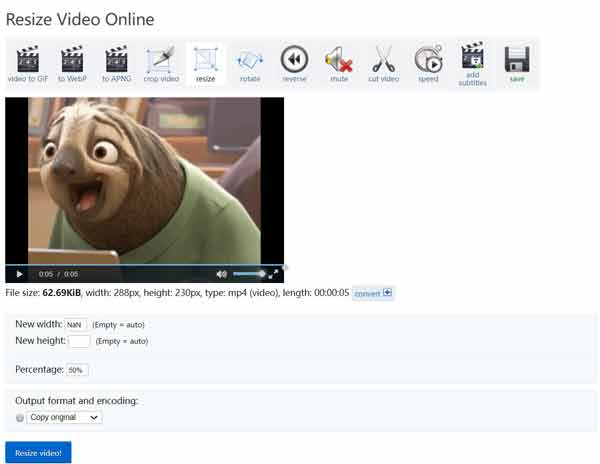This screenshot has width=600, height=464.
Task: Click the convert link beside file info
Action: click(x=373, y=293)
